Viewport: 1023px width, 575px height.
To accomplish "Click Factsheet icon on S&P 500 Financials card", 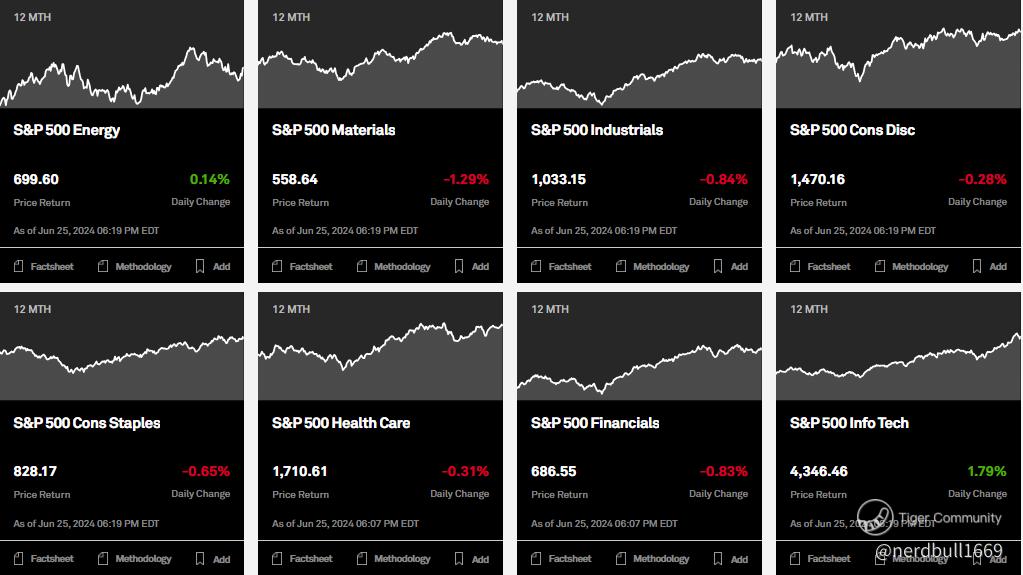I will [x=537, y=559].
